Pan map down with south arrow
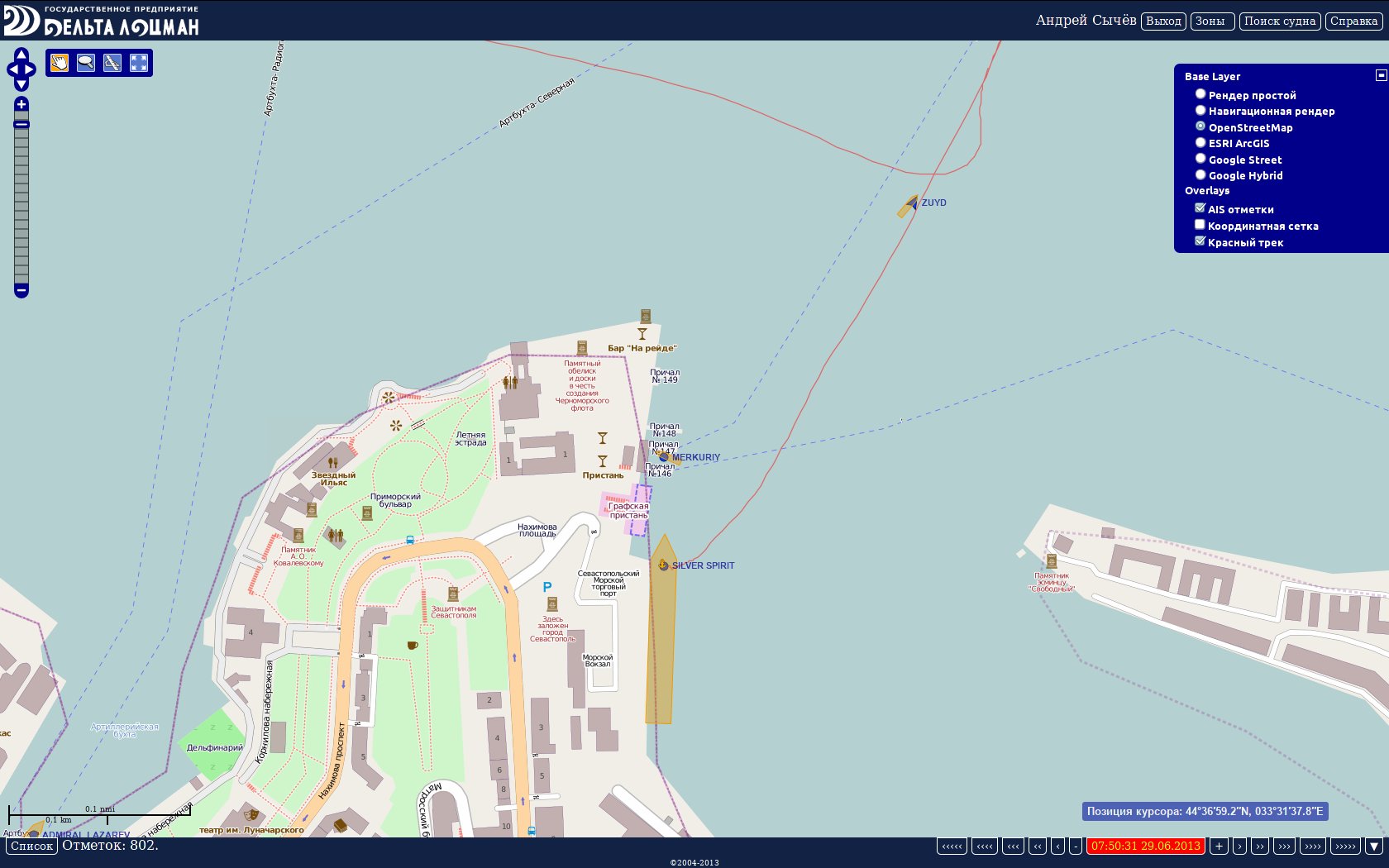 click(x=21, y=84)
